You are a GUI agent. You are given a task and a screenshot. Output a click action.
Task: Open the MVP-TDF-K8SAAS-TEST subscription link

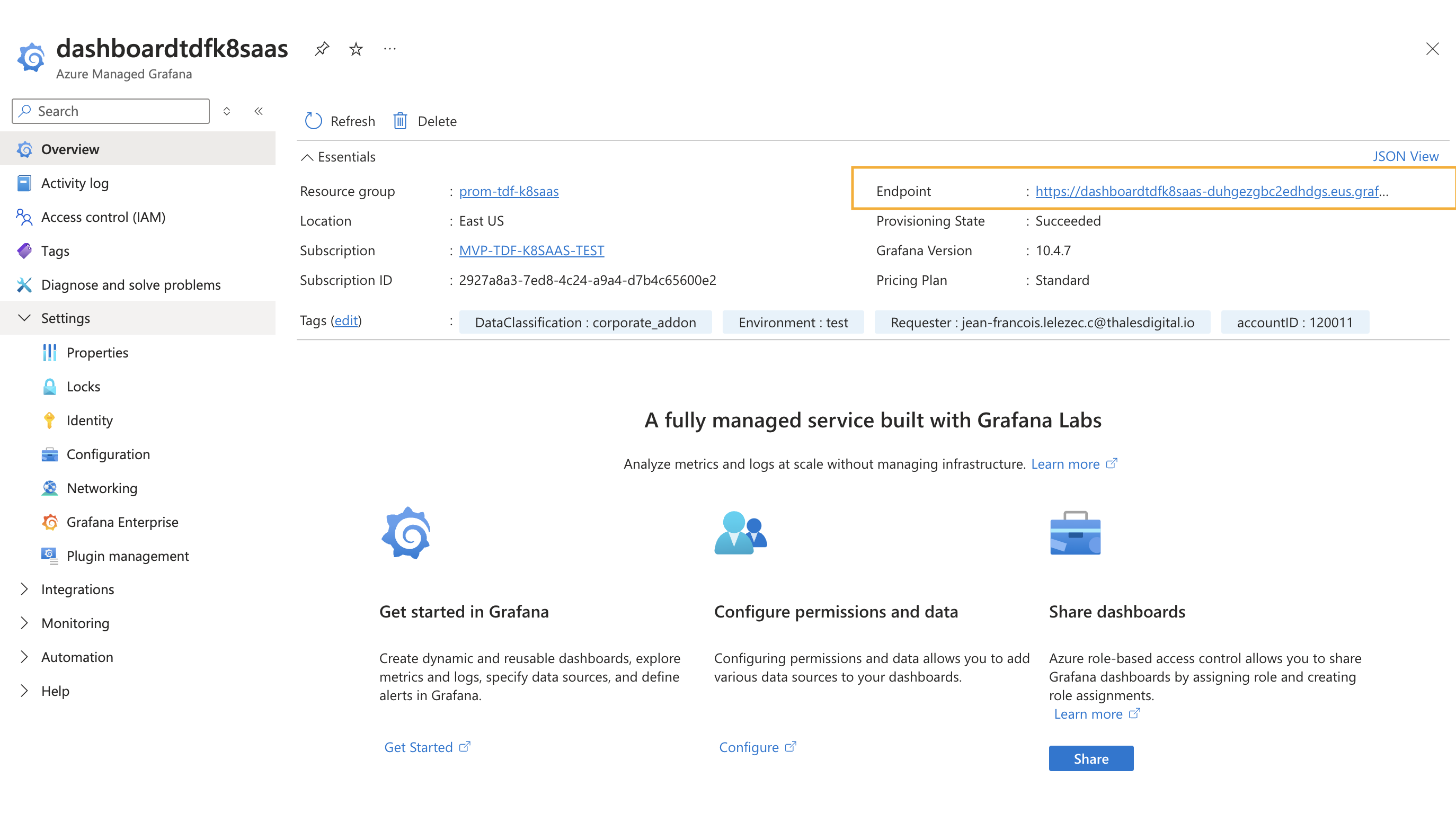click(x=531, y=251)
